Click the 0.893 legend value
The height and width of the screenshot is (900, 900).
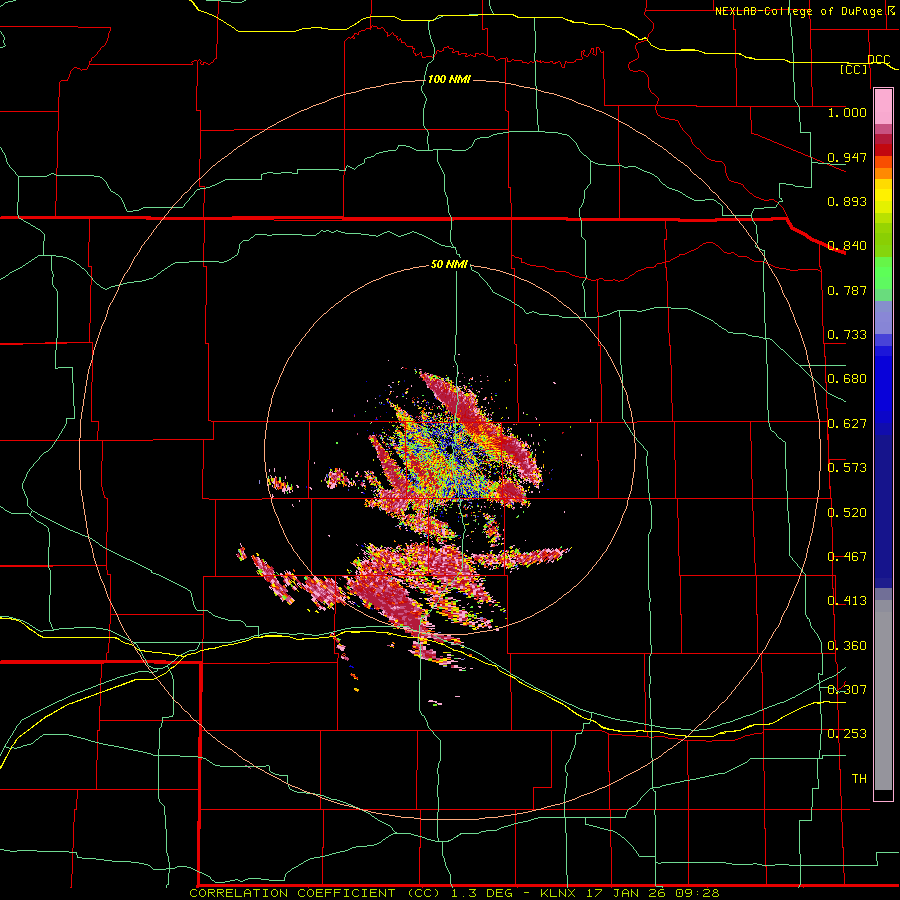tap(847, 201)
